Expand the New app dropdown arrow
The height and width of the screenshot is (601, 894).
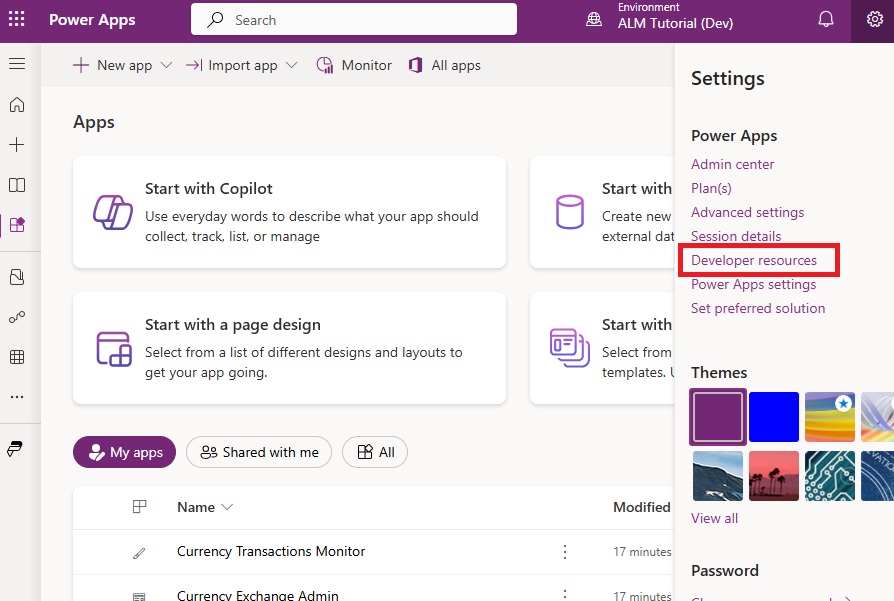(x=166, y=66)
